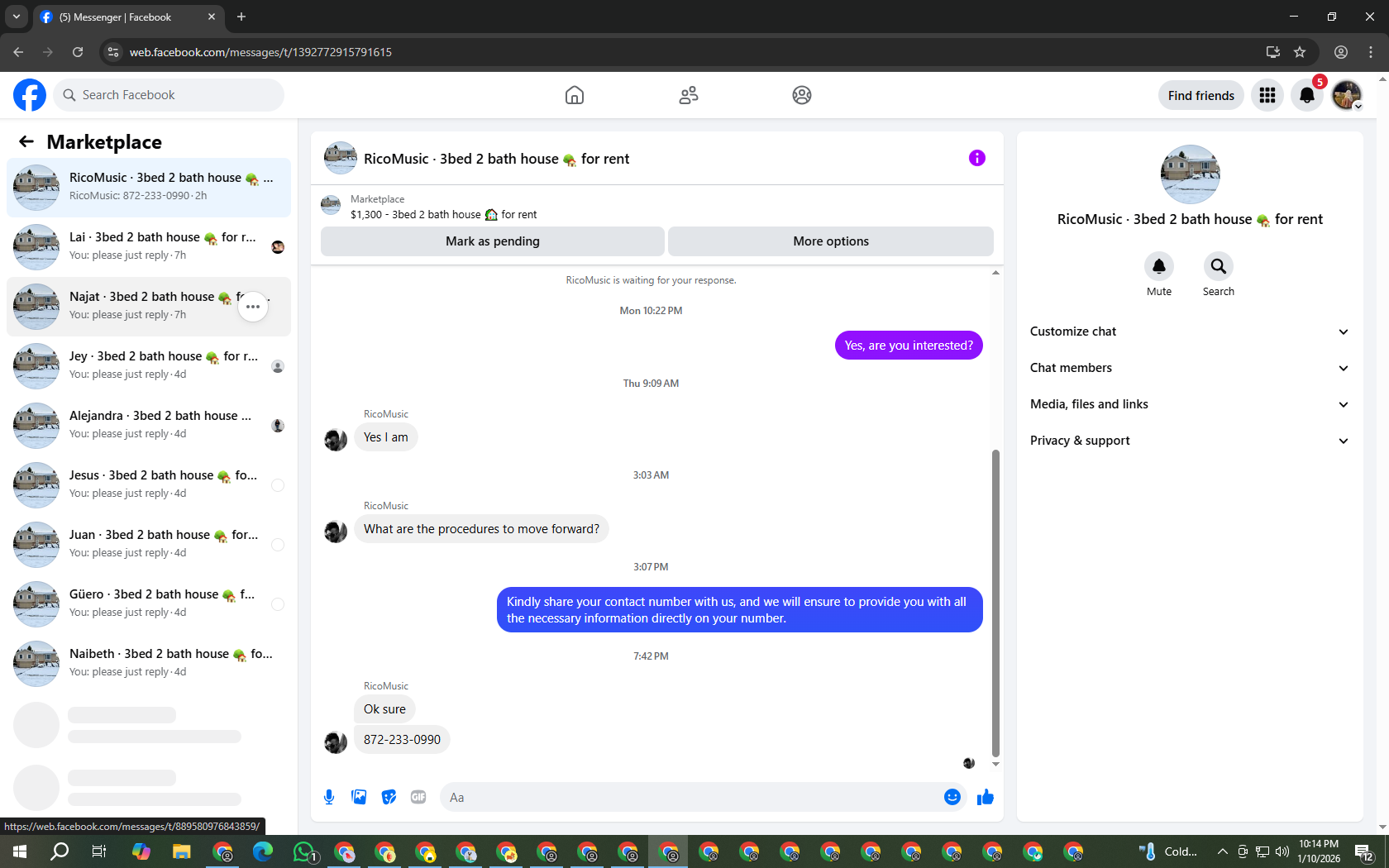Image resolution: width=1389 pixels, height=868 pixels.
Task: Click the listing thumbnail in right panel
Action: (x=1190, y=174)
